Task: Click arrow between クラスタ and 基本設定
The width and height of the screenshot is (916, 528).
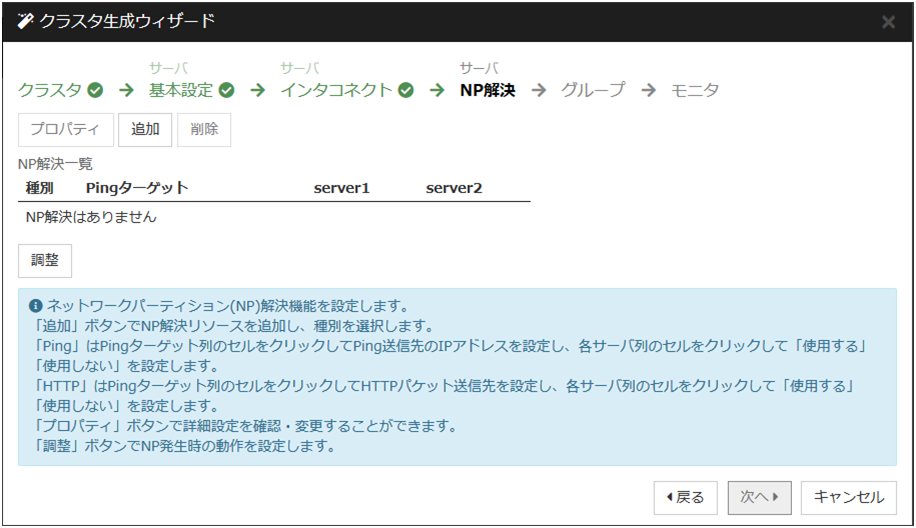Action: [x=126, y=90]
